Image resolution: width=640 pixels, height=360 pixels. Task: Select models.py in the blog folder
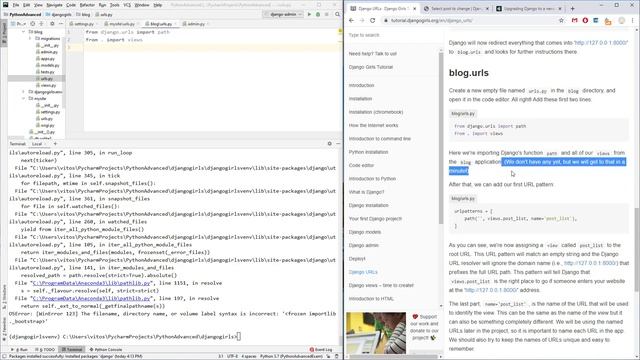pyautogui.click(x=49, y=65)
